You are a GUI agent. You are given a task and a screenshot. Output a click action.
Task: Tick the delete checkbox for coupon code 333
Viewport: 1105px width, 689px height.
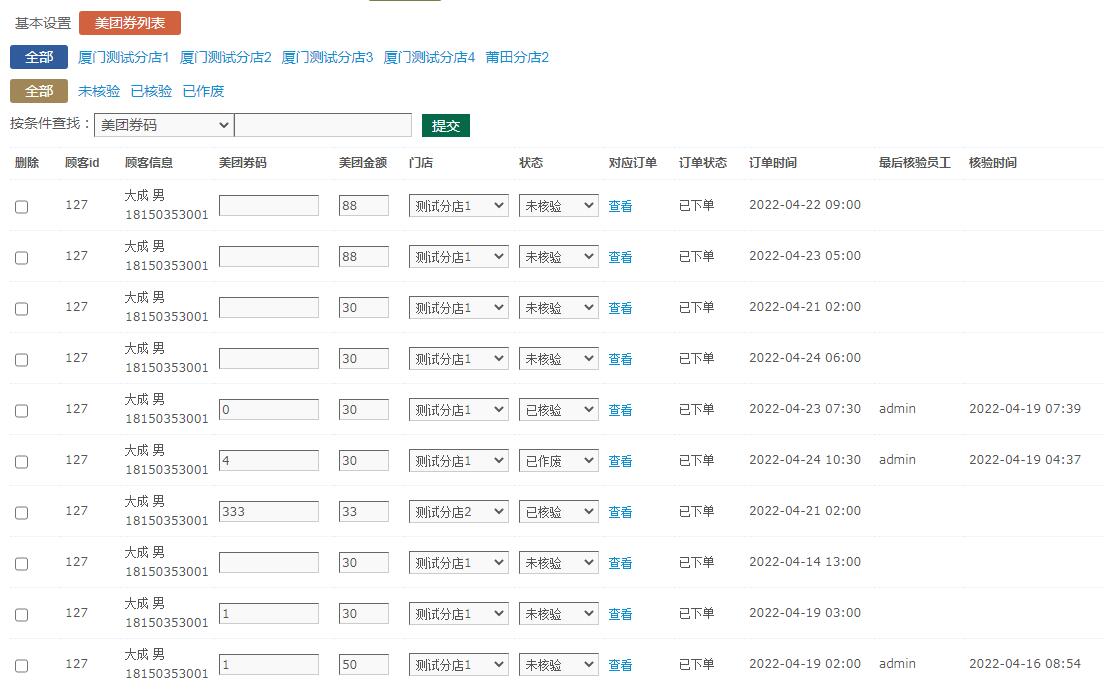coord(22,513)
